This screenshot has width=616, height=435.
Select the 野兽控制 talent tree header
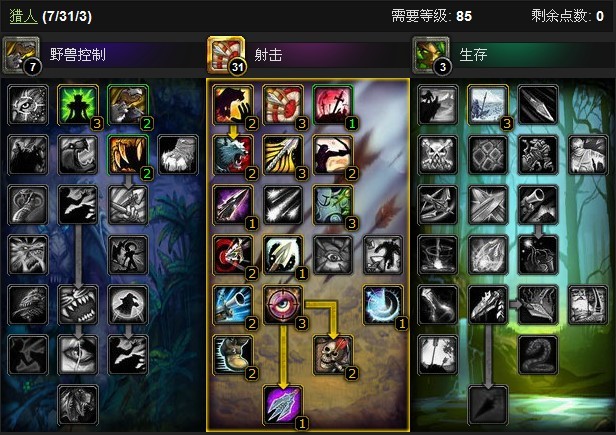coord(77,54)
